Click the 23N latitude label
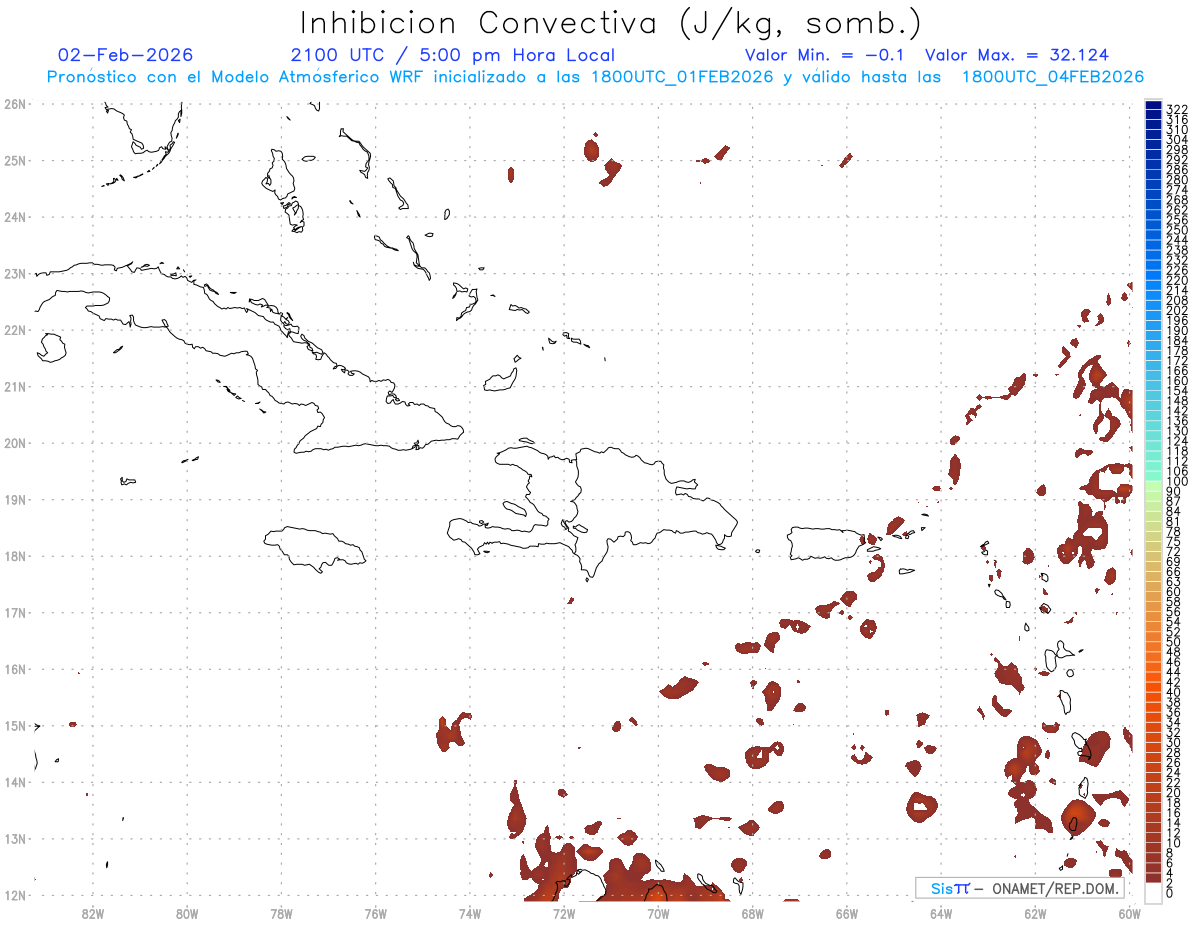Screen dimensions: 1200x927 (15, 273)
